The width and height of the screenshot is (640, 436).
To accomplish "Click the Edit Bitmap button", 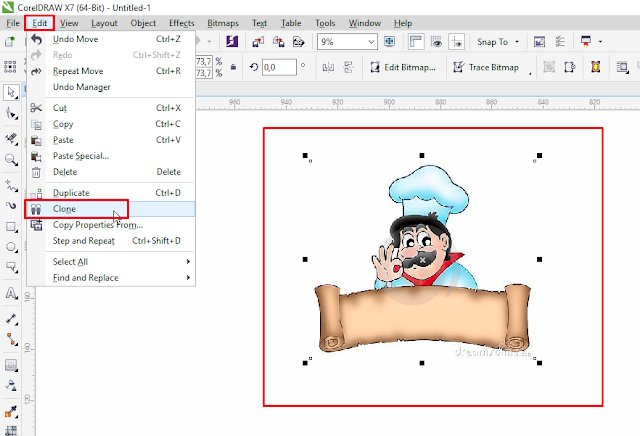I will point(403,67).
